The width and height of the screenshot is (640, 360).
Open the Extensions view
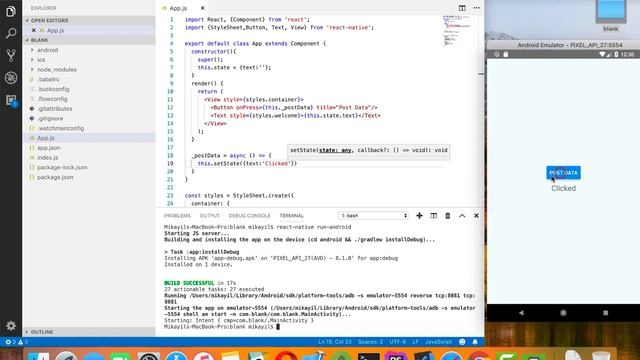coord(11,100)
